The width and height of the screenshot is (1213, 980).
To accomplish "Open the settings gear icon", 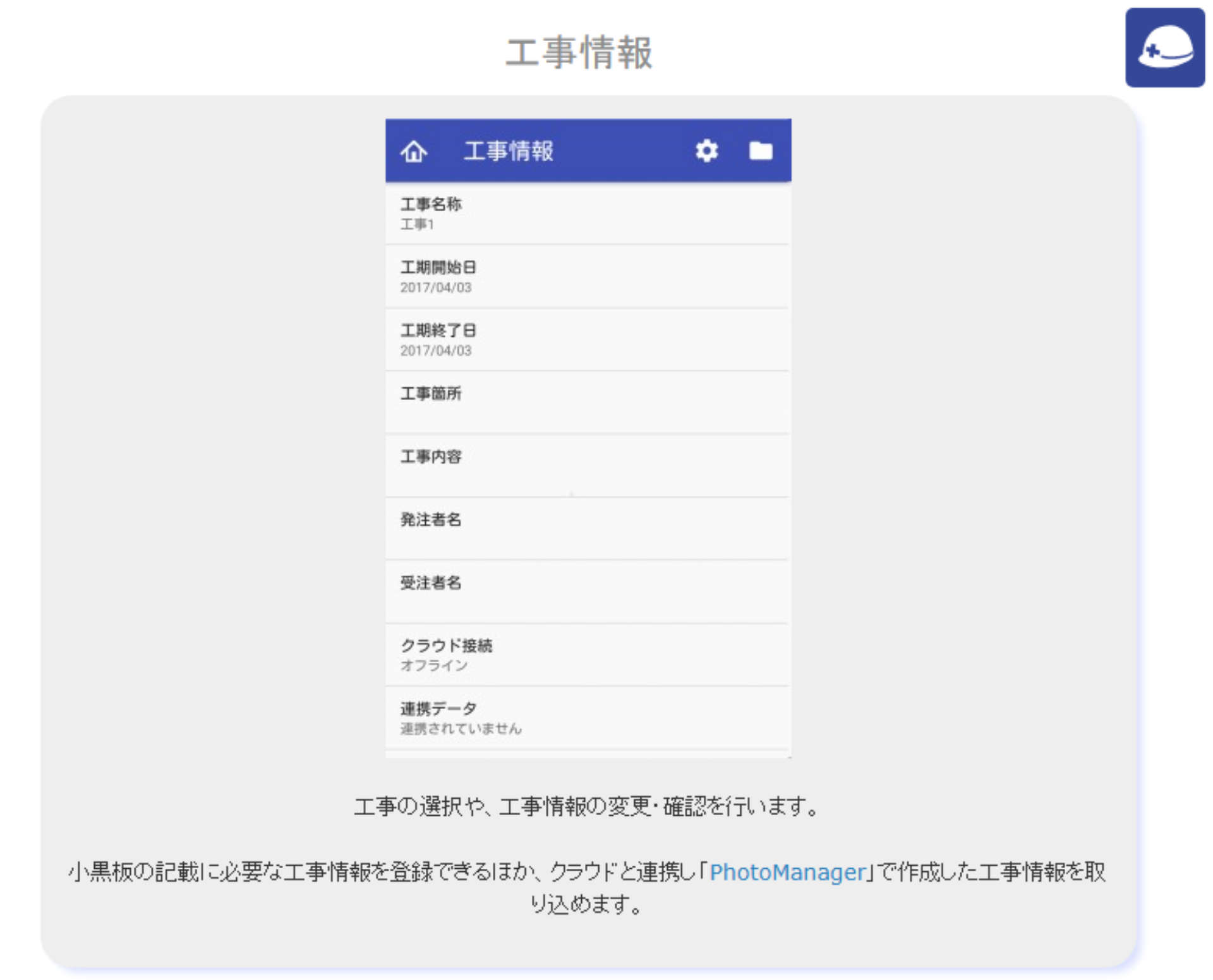I will coord(707,151).
